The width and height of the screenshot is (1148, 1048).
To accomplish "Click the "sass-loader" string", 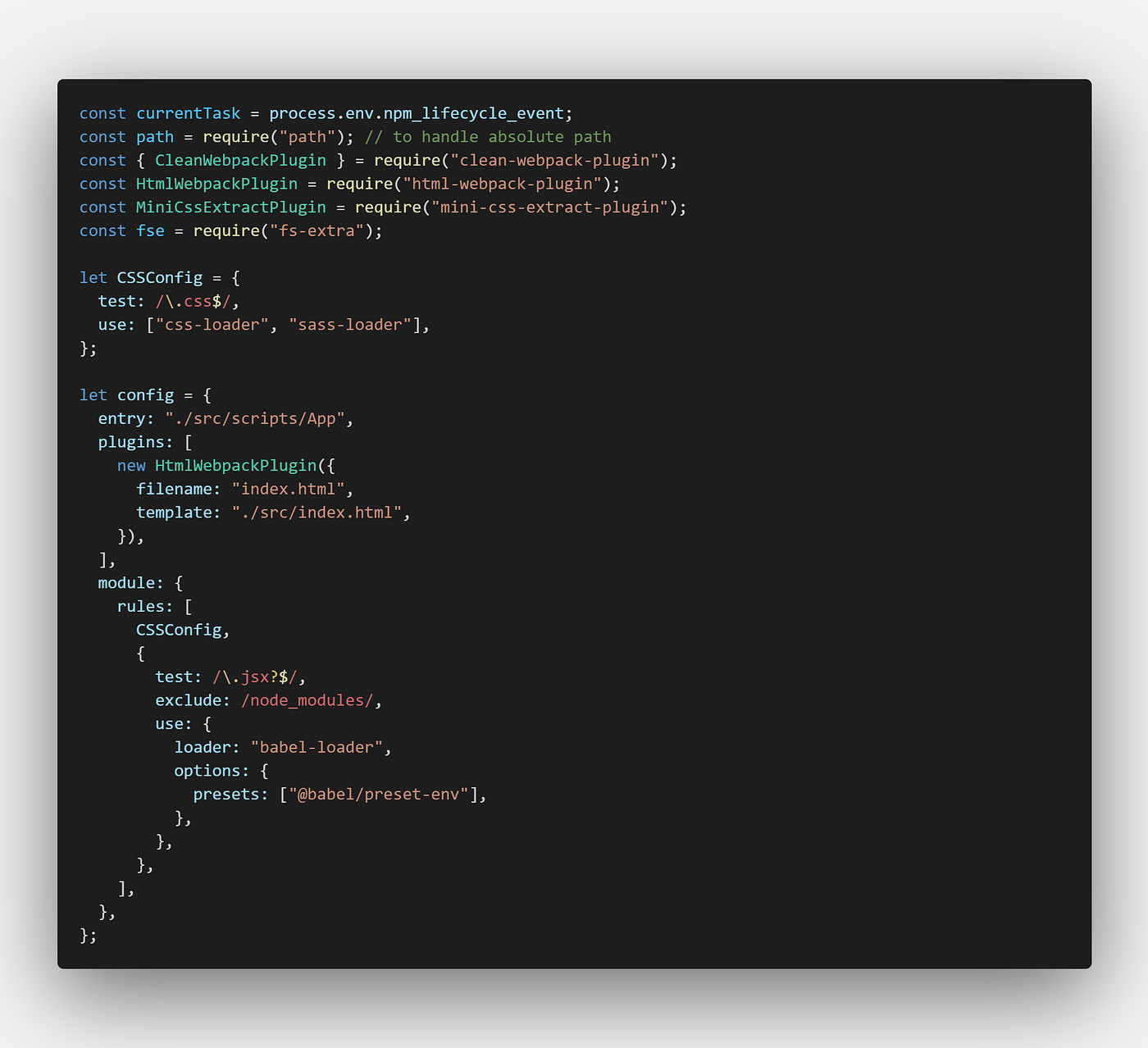I will tap(350, 325).
